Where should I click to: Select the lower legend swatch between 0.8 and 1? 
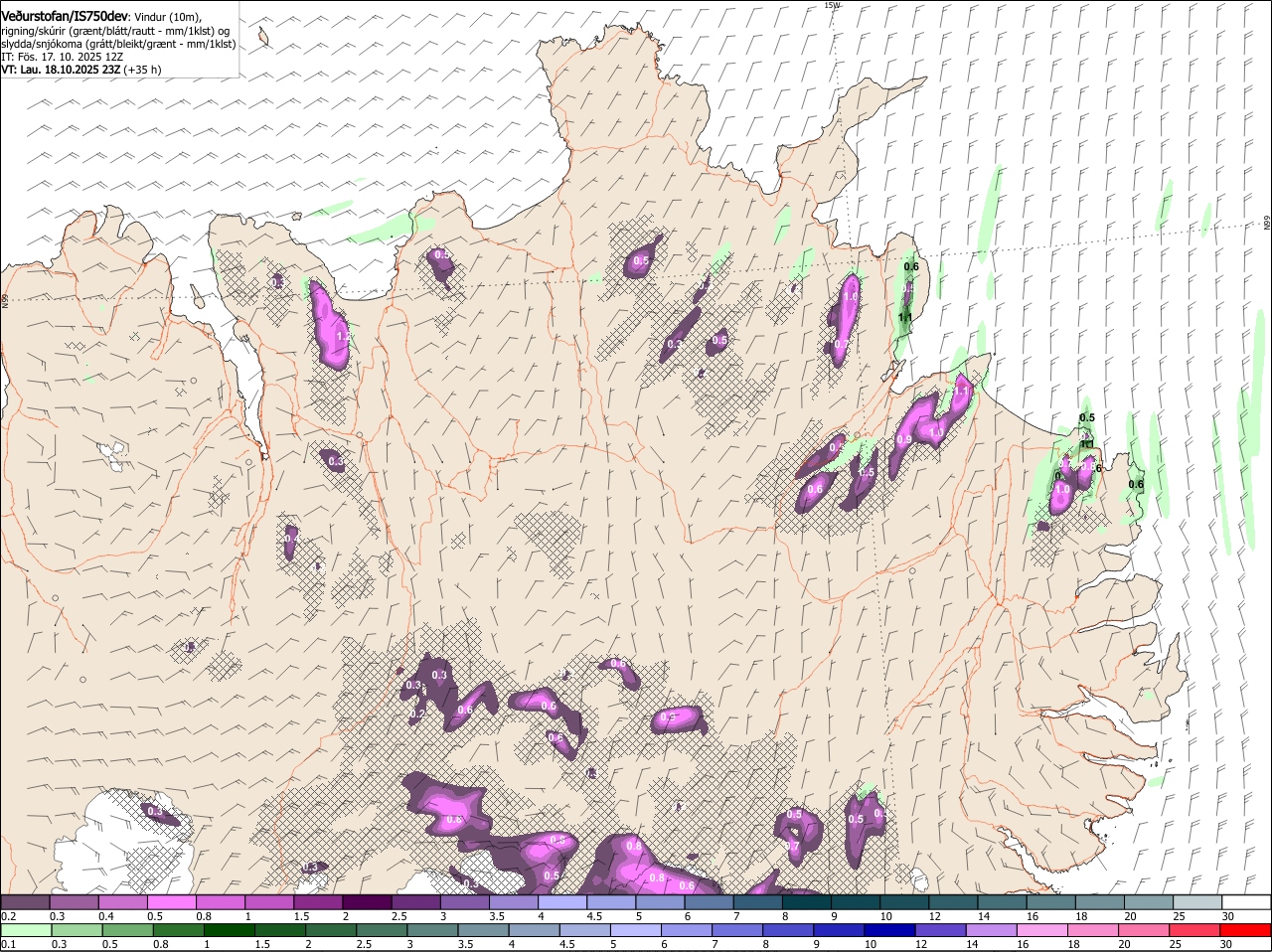(179, 931)
